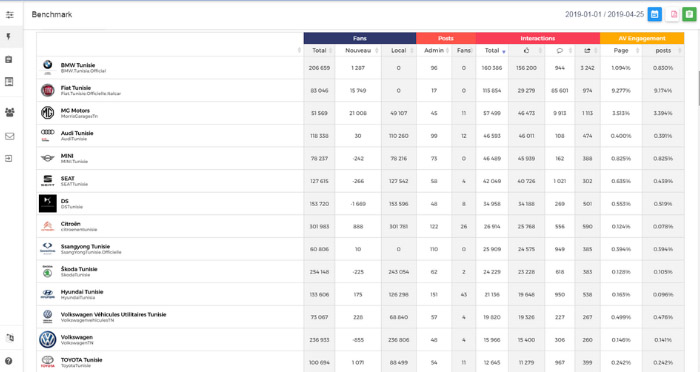This screenshot has height=372, width=700.
Task: Open the envelope messages sidebar icon
Action: pyautogui.click(x=9, y=136)
